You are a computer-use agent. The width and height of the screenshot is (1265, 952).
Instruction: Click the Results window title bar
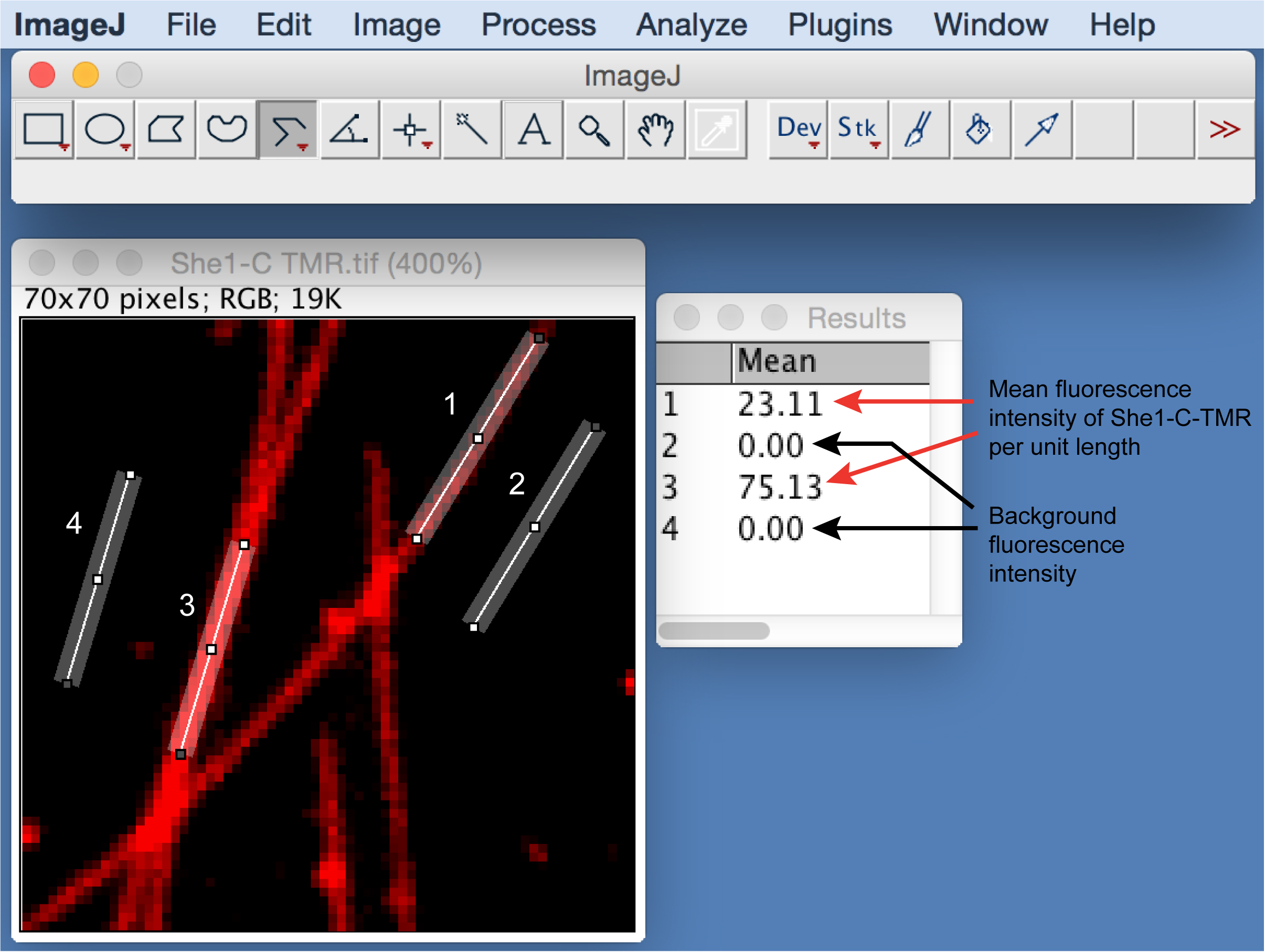click(809, 317)
